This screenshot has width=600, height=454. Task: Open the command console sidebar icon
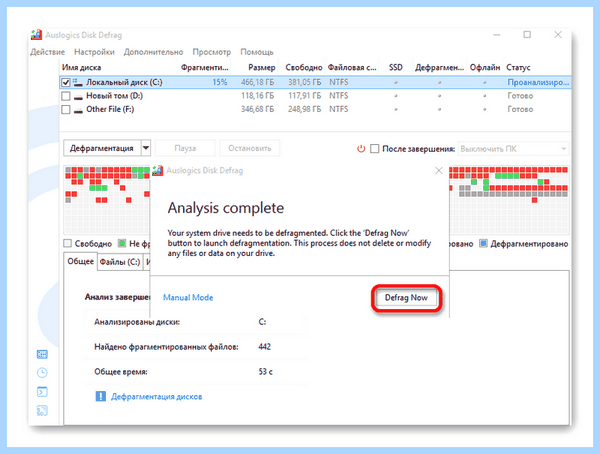point(42,392)
